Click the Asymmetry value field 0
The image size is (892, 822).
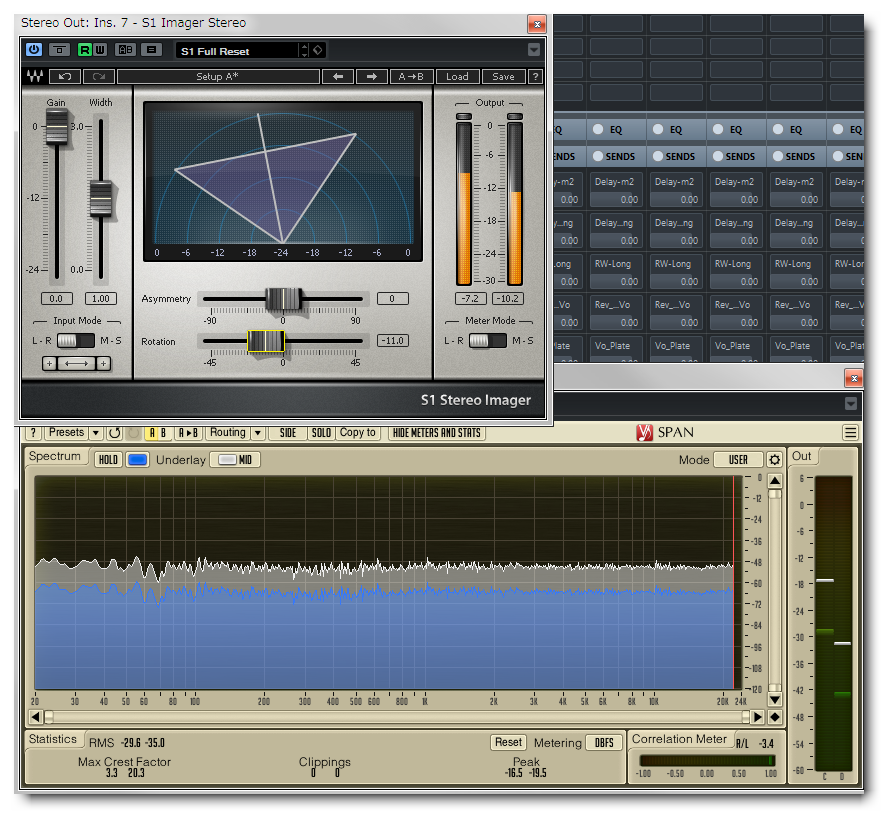click(392, 298)
